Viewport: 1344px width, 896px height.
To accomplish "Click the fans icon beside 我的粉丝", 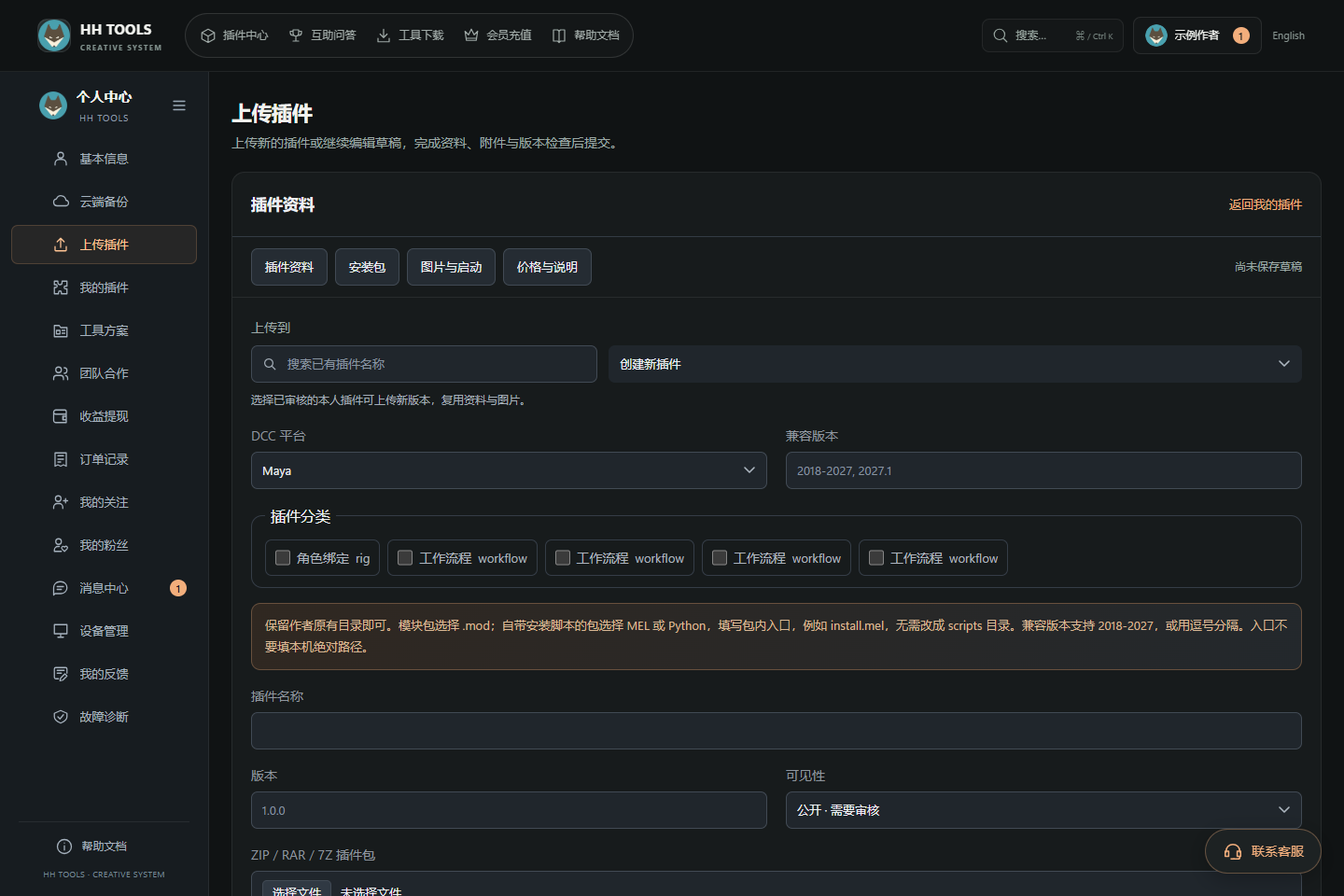I will pos(61,545).
